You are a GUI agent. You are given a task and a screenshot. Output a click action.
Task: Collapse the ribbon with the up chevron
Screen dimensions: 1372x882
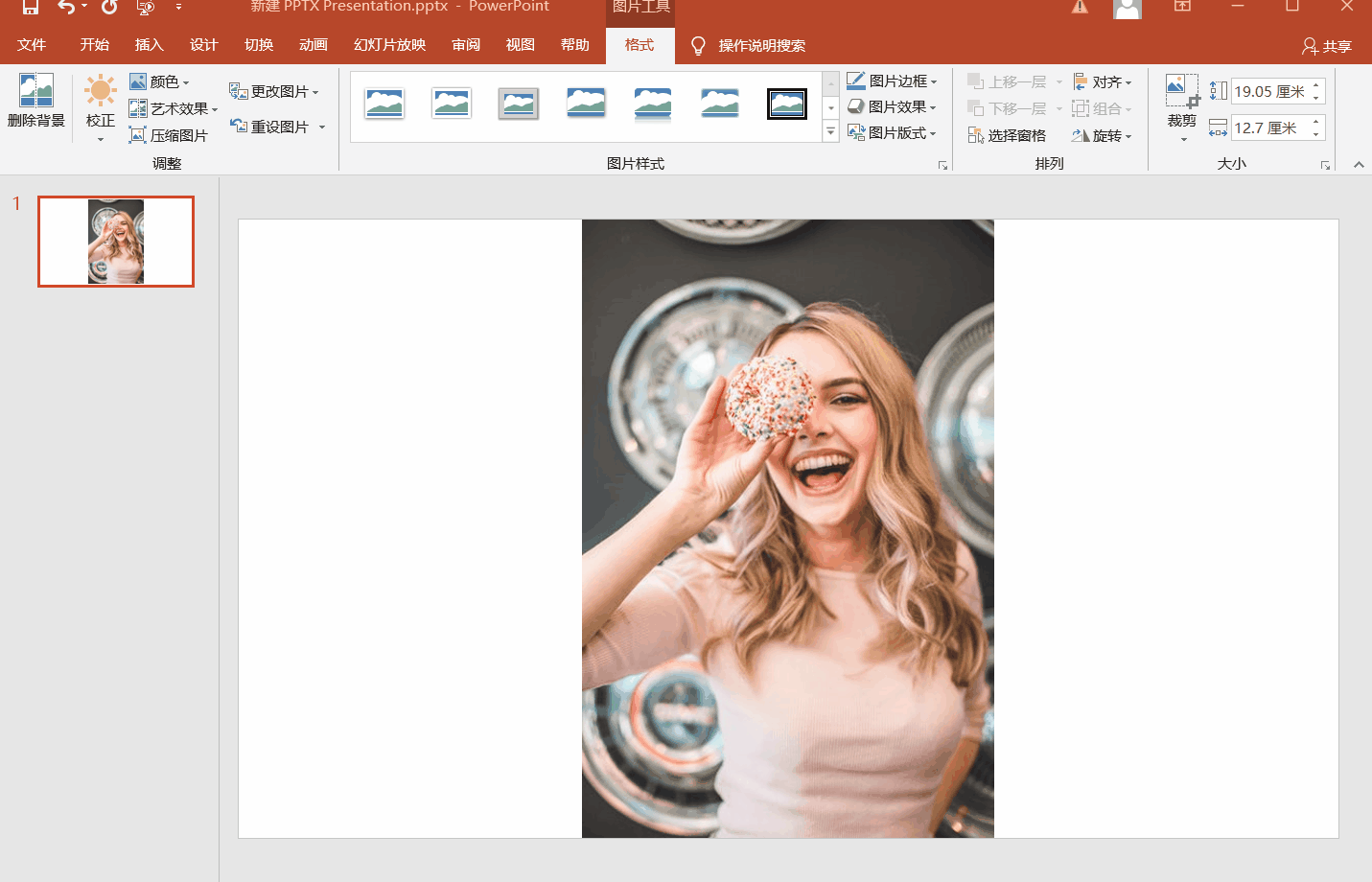click(1359, 165)
